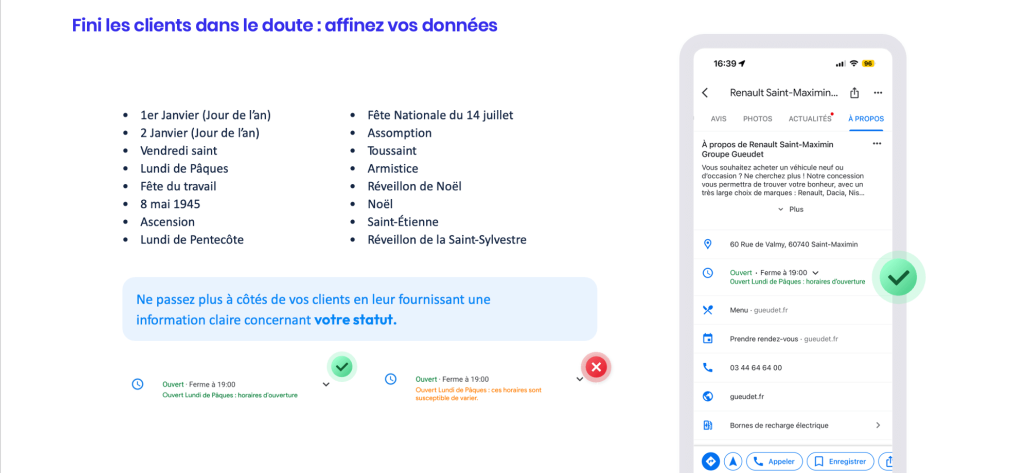Click the list item Ascension
This screenshot has height=473, width=1024.
167,222
